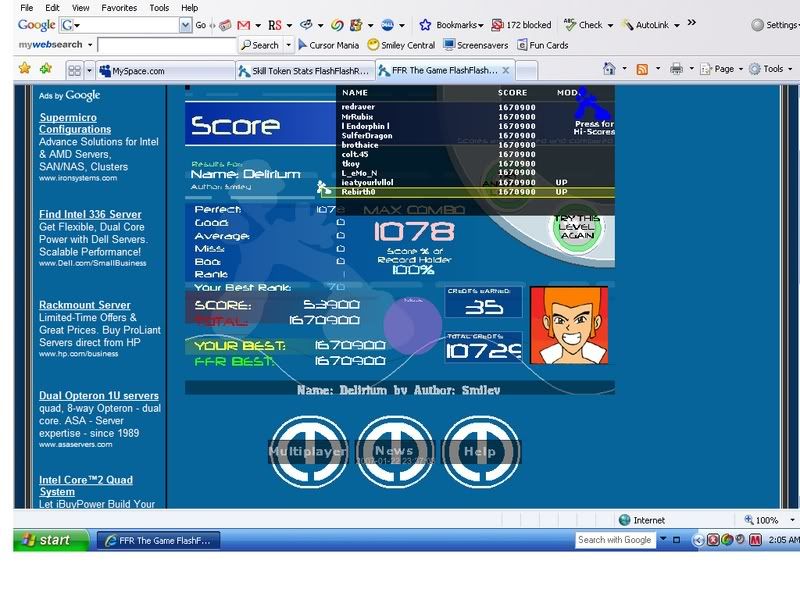
Task: Click the mywebsearch input field
Action: [x=166, y=45]
